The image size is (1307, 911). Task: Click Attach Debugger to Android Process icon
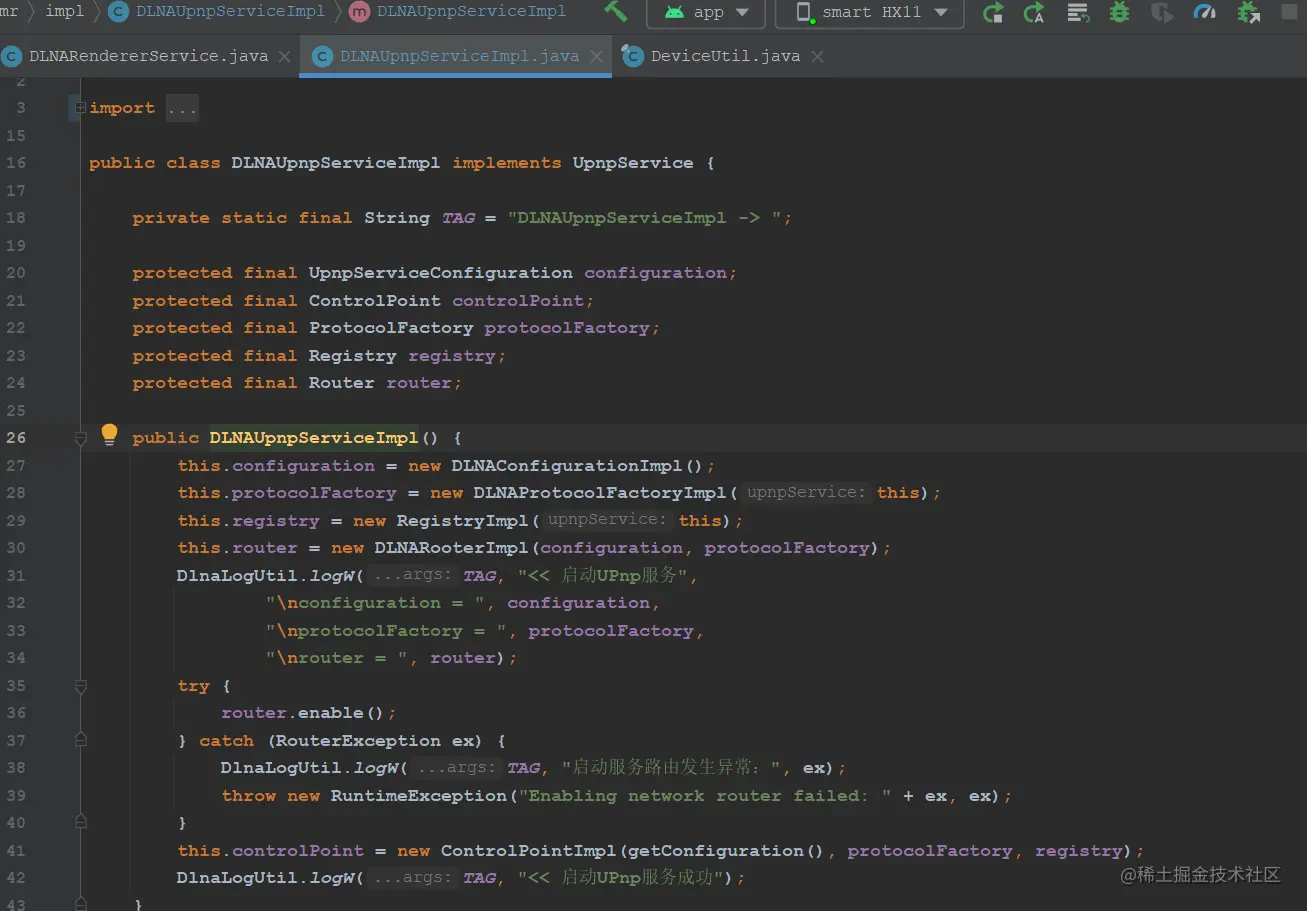(1248, 13)
